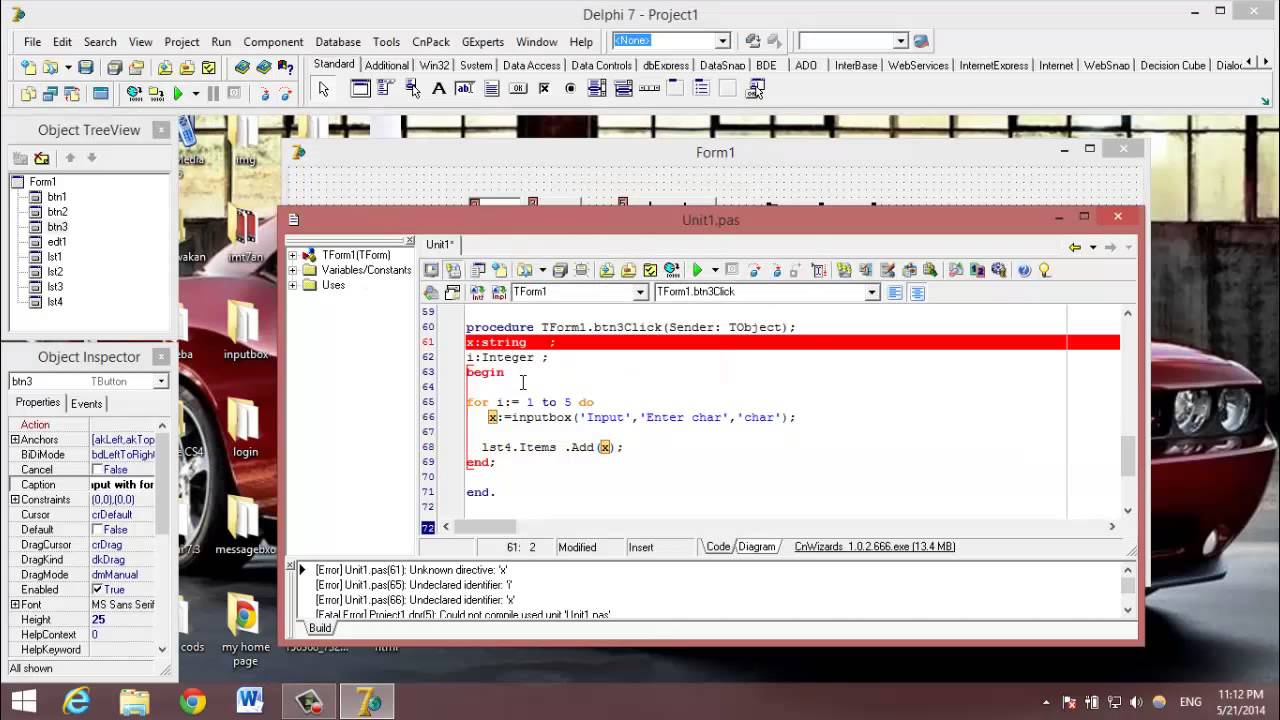This screenshot has height=720, width=1280.
Task: Pick the ComboBox component in palette
Action: (x=623, y=89)
